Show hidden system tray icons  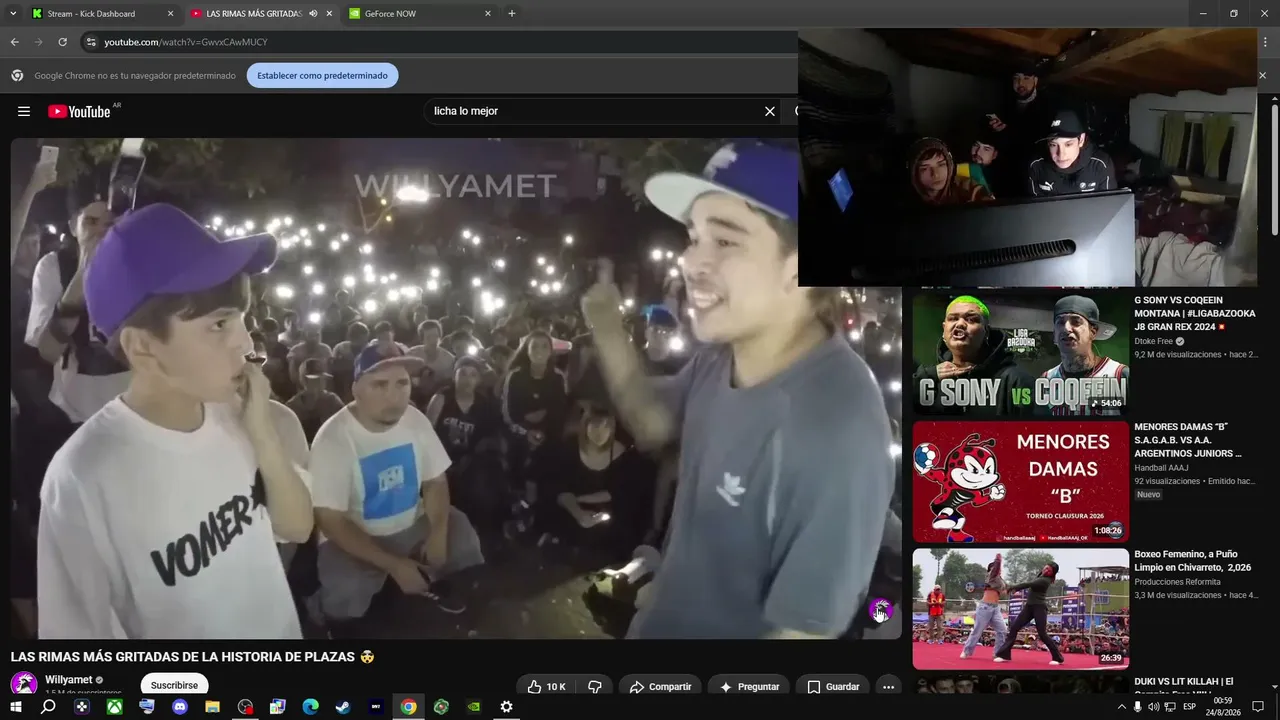click(x=1121, y=707)
